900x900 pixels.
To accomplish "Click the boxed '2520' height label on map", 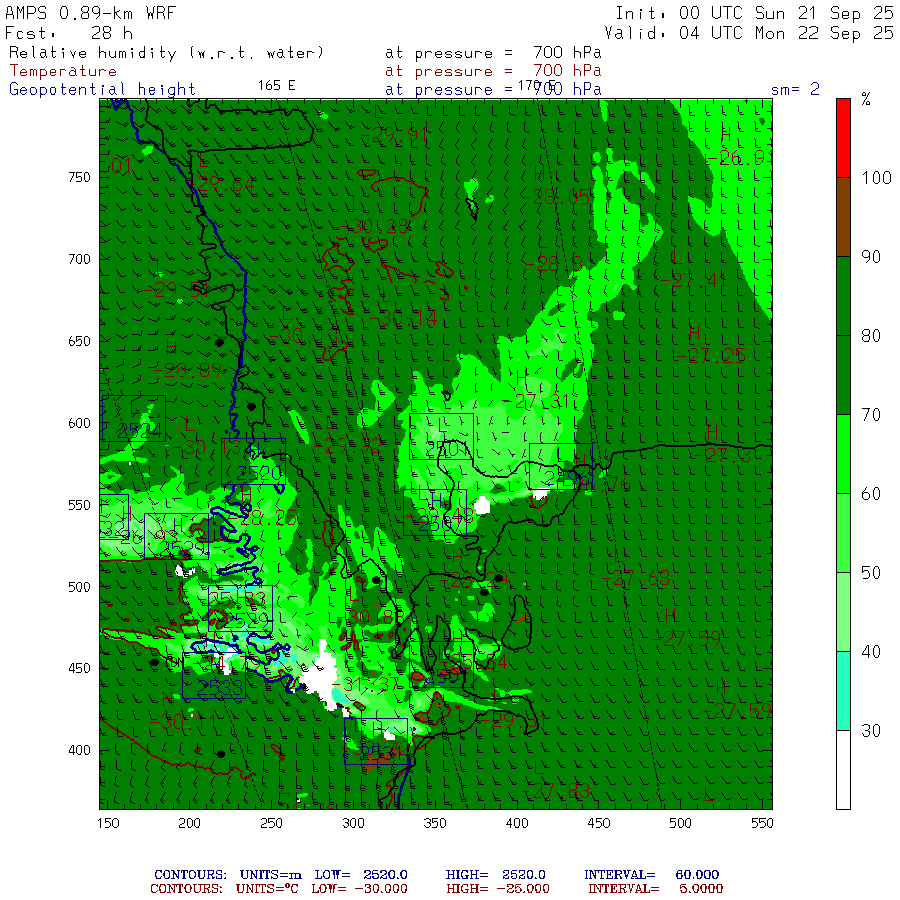I will pos(259,474).
